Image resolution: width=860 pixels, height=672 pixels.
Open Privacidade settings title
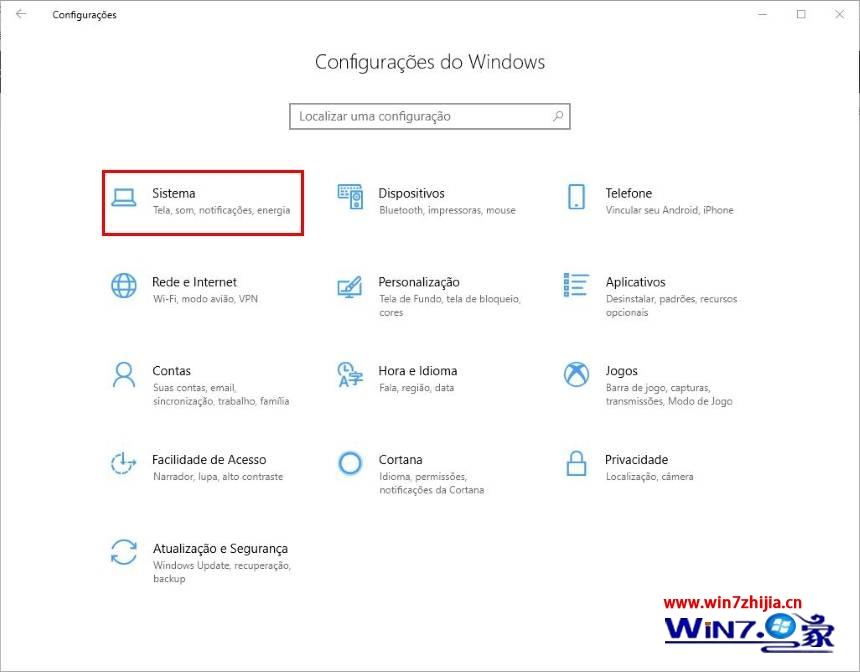tap(636, 460)
